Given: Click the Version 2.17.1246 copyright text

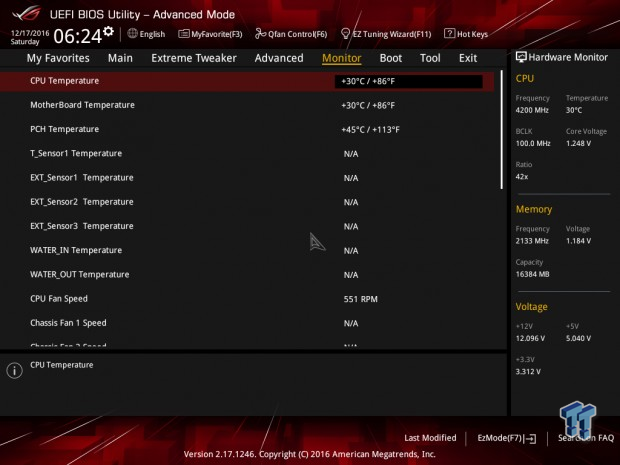Looking at the screenshot, I should click(x=310, y=454).
